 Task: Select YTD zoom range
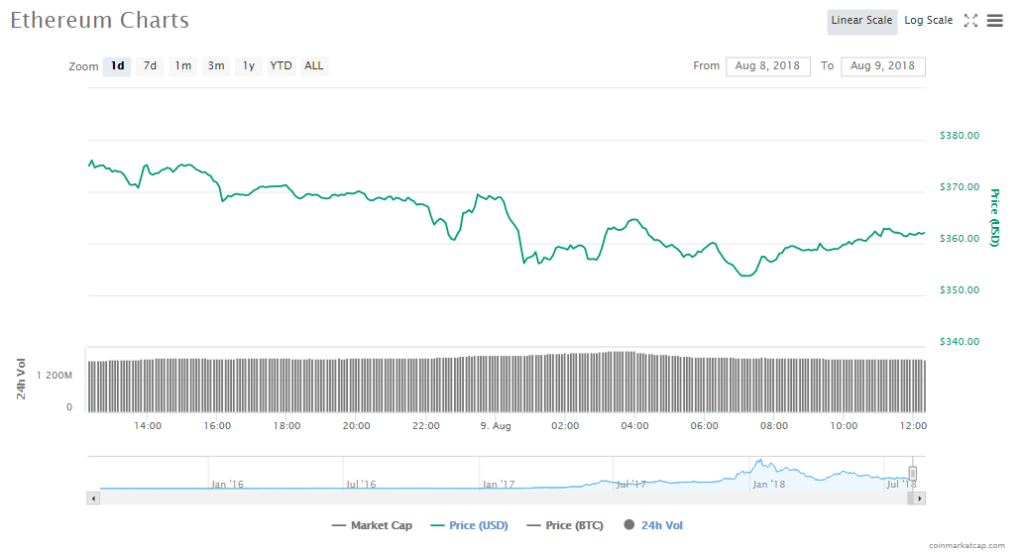tap(281, 66)
